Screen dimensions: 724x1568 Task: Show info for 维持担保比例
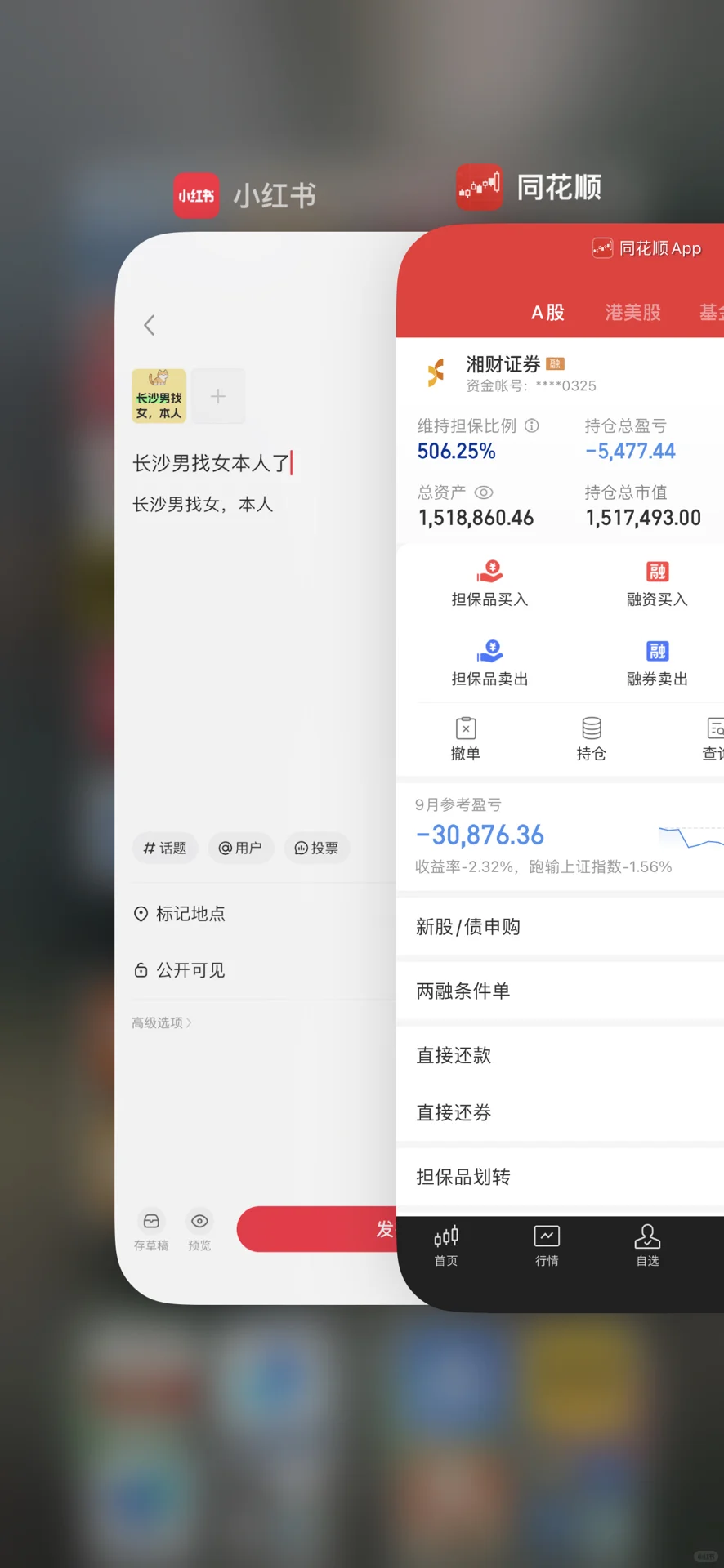coord(532,425)
